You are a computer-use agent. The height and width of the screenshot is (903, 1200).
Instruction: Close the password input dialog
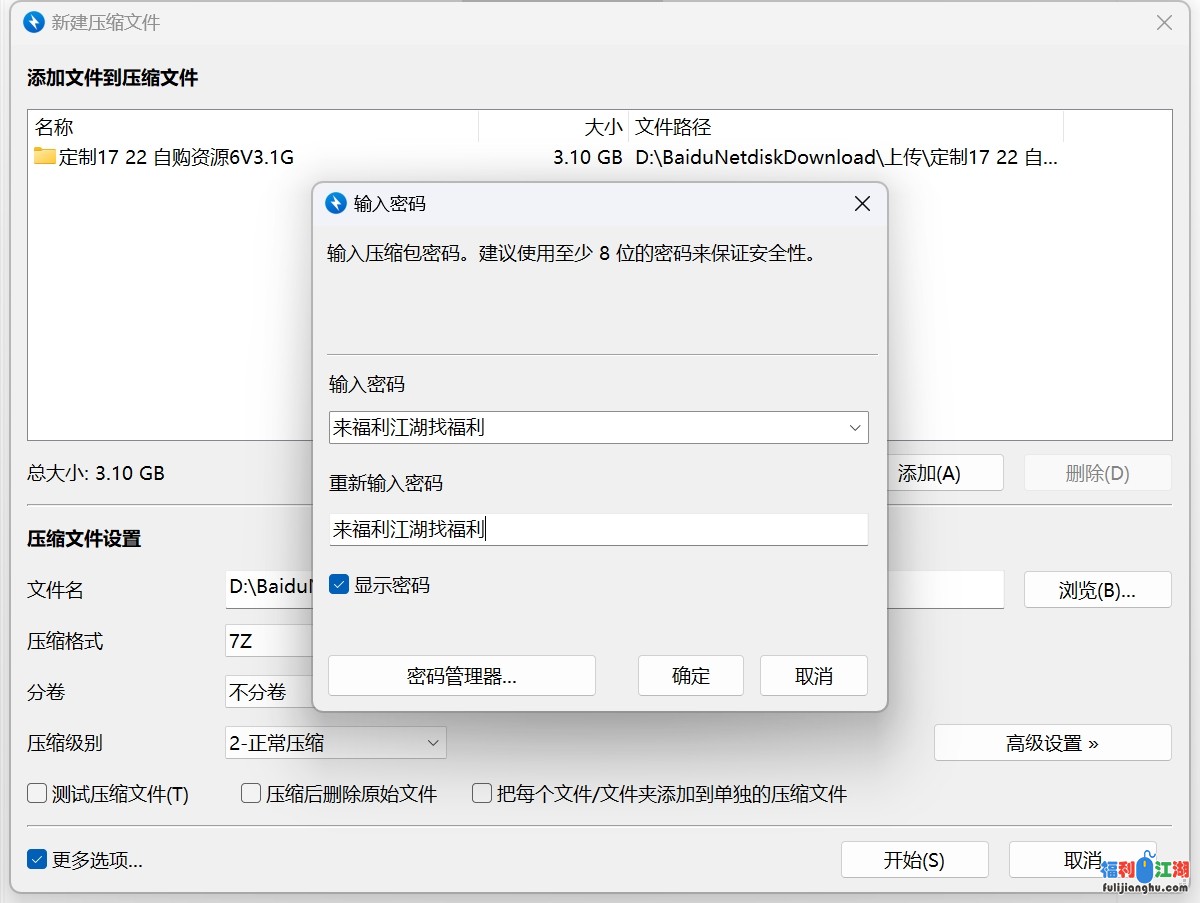point(862,204)
